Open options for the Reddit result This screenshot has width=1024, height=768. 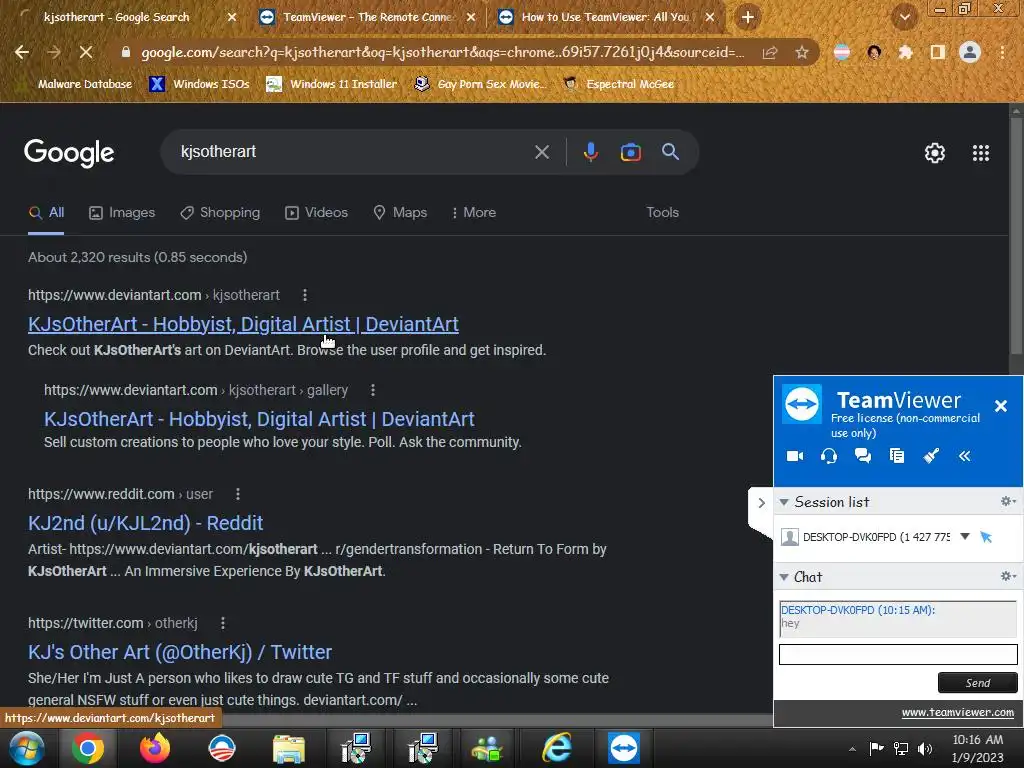pyautogui.click(x=238, y=494)
